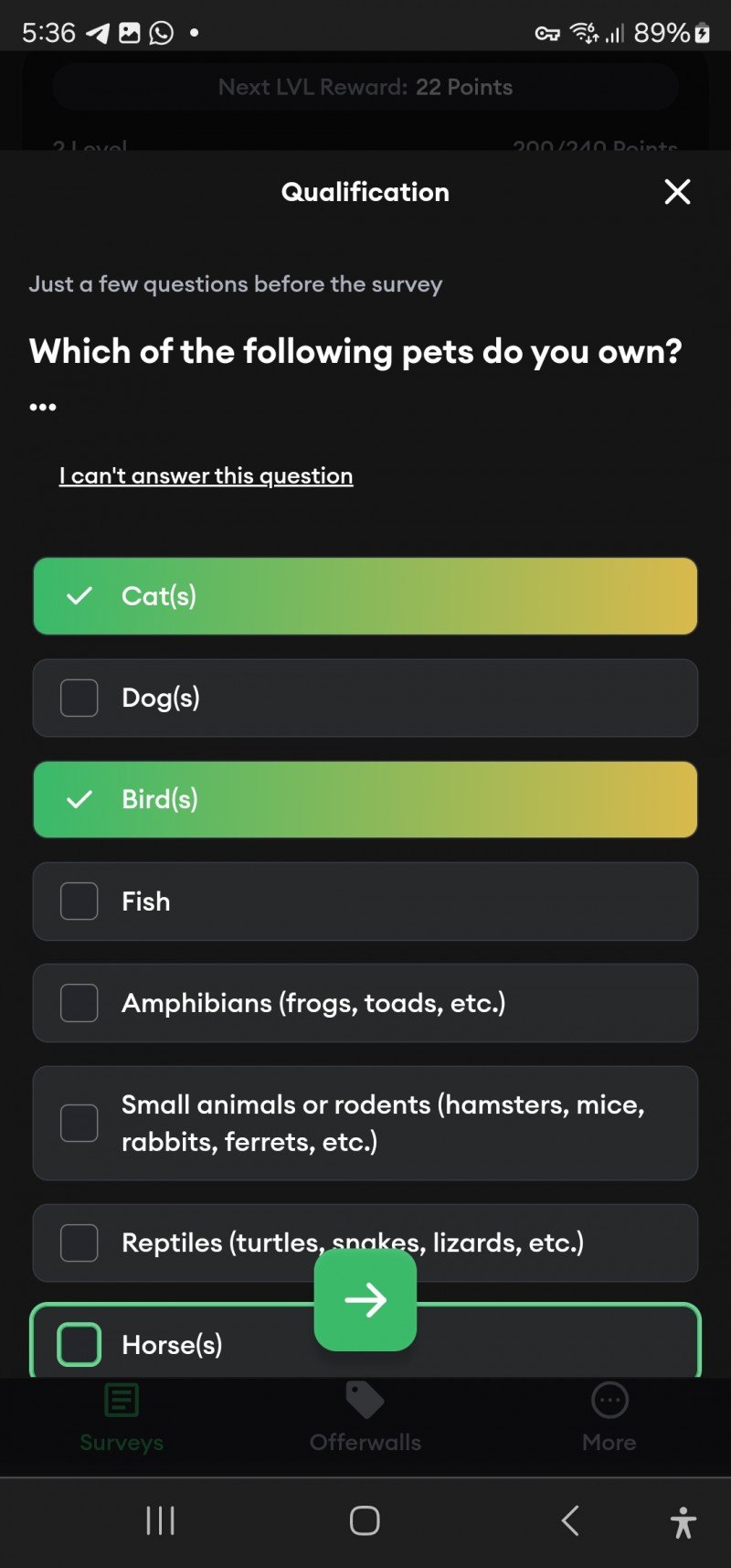Tap the Android recent apps button

161,1520
